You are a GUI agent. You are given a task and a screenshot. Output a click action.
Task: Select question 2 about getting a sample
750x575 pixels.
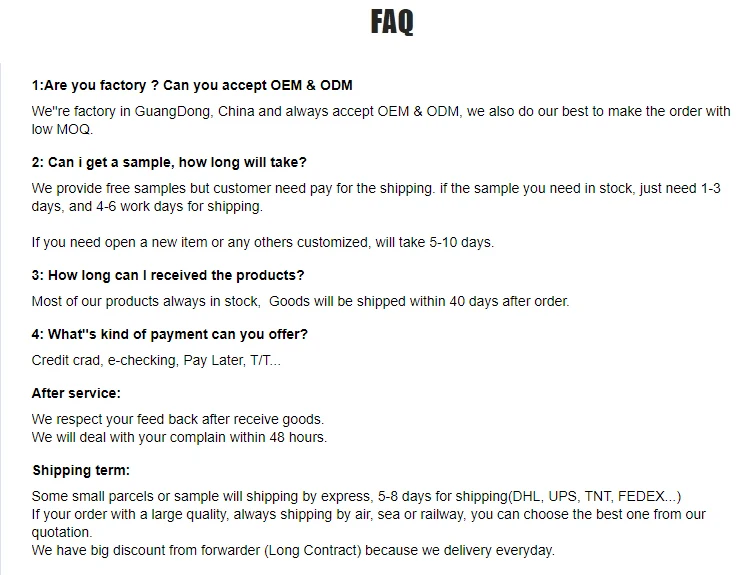click(168, 162)
